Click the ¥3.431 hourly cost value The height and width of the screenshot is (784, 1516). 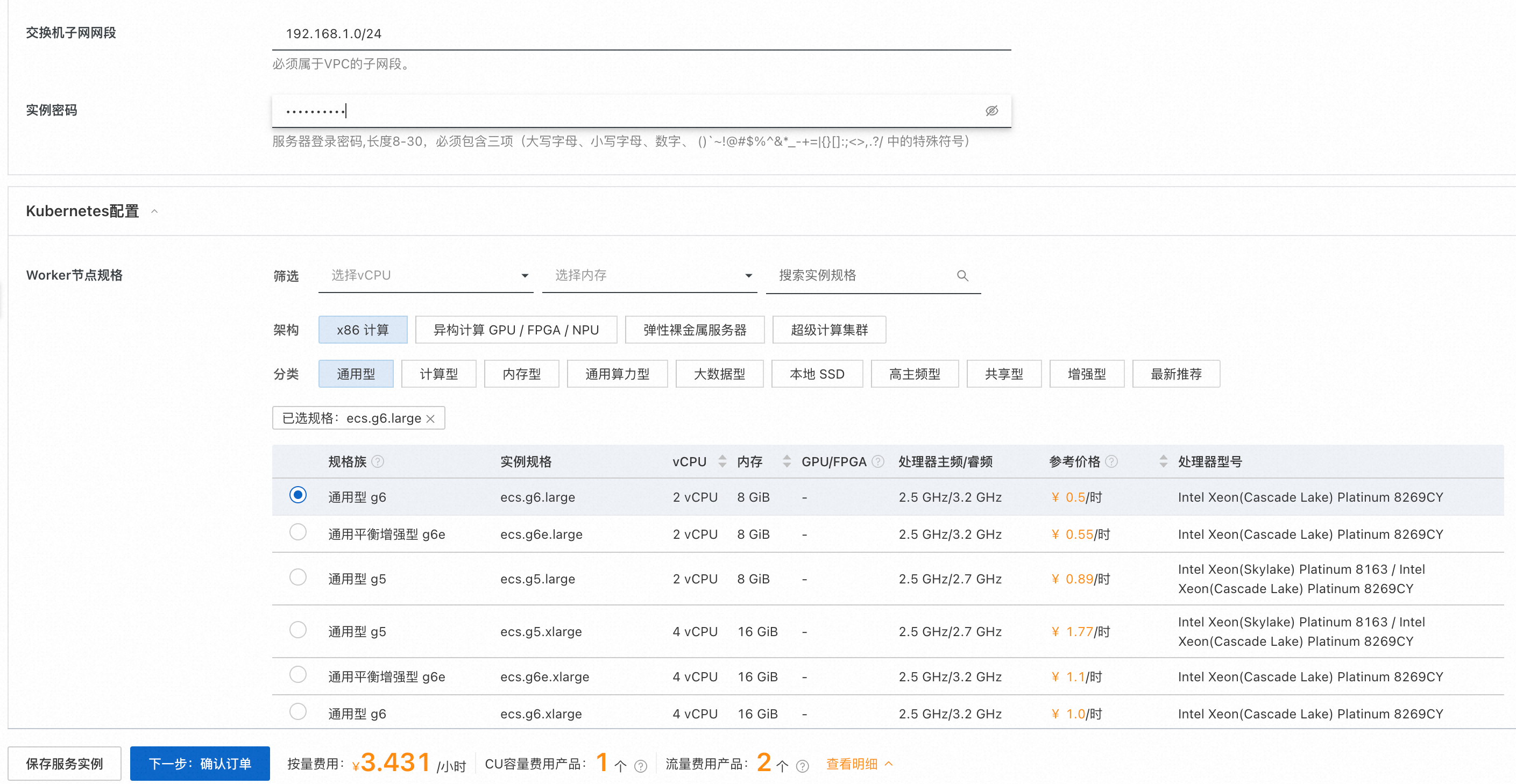[391, 763]
